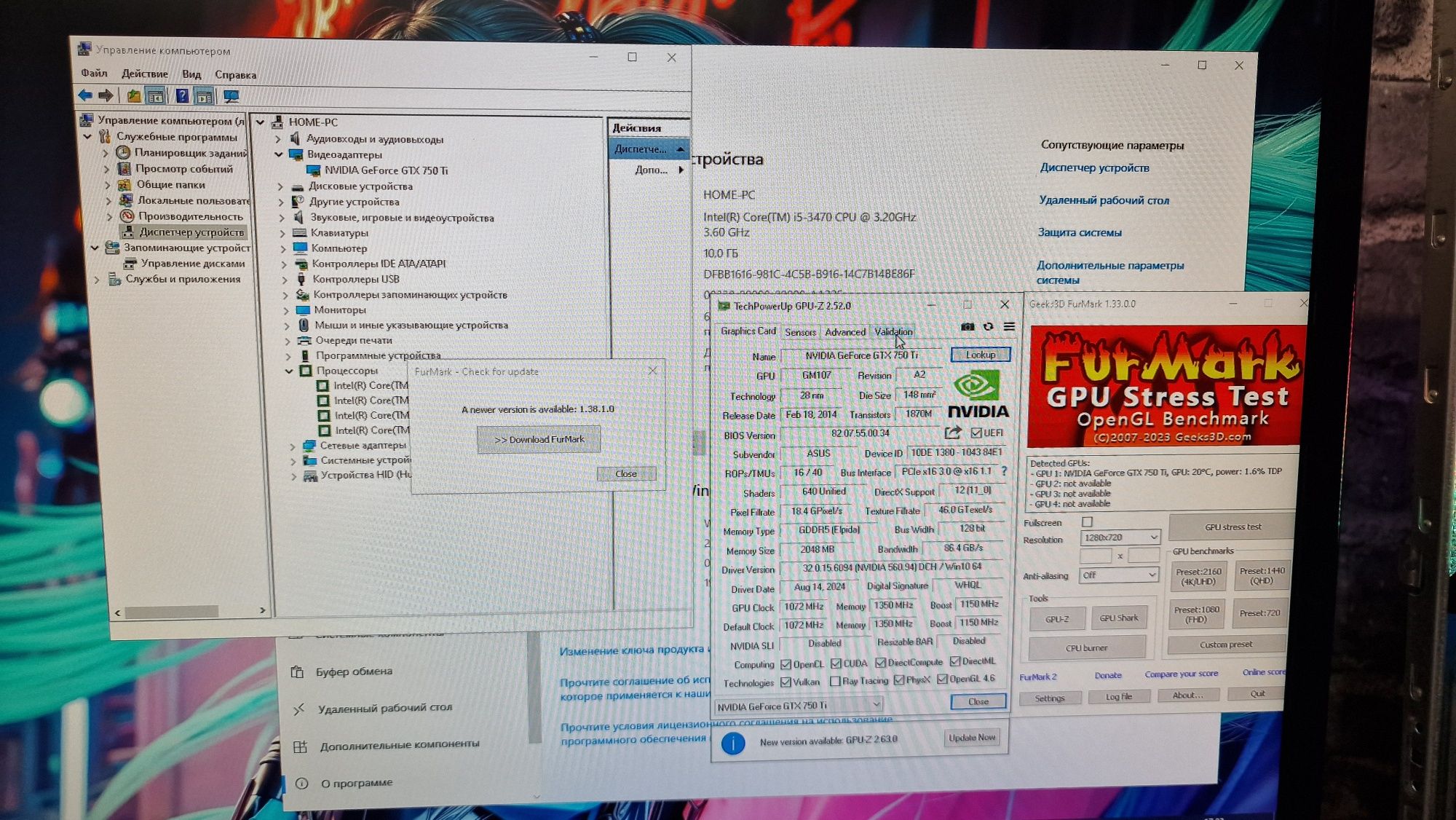Select Task Scheduler (Планировщик заданий) node
This screenshot has width=1456, height=820.
click(x=191, y=152)
